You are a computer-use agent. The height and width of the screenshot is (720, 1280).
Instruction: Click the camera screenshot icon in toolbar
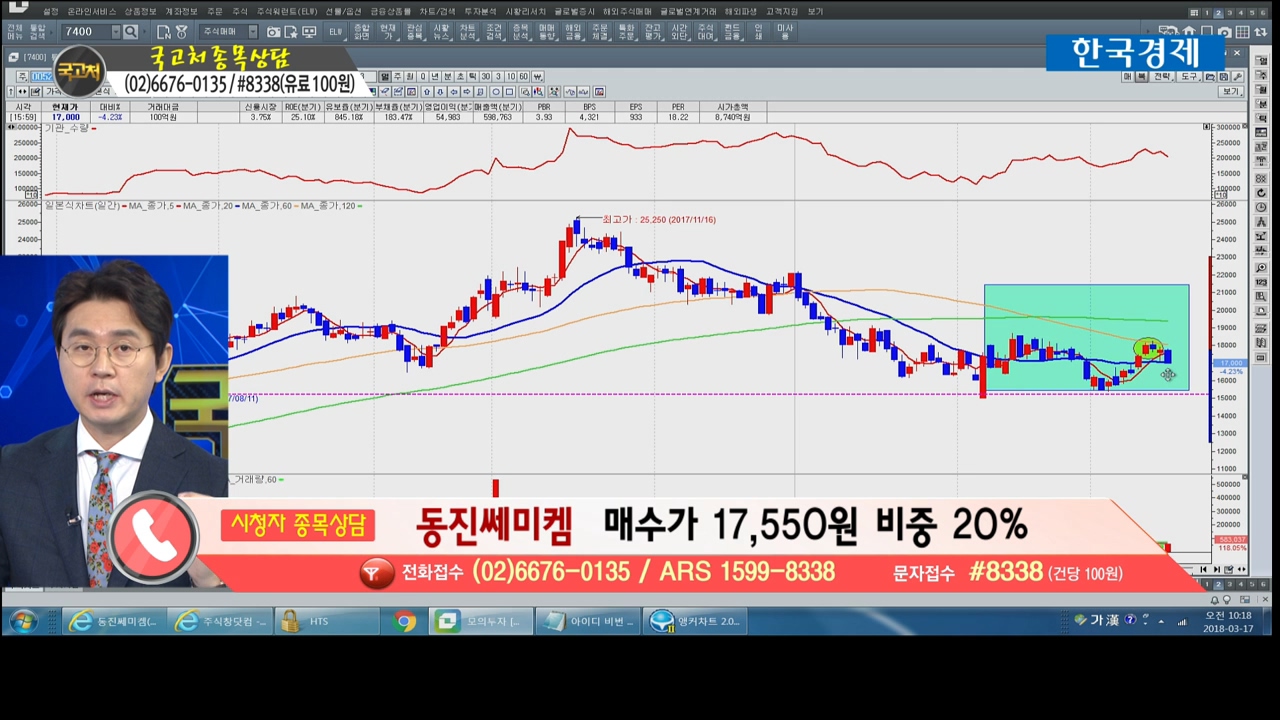[273, 32]
